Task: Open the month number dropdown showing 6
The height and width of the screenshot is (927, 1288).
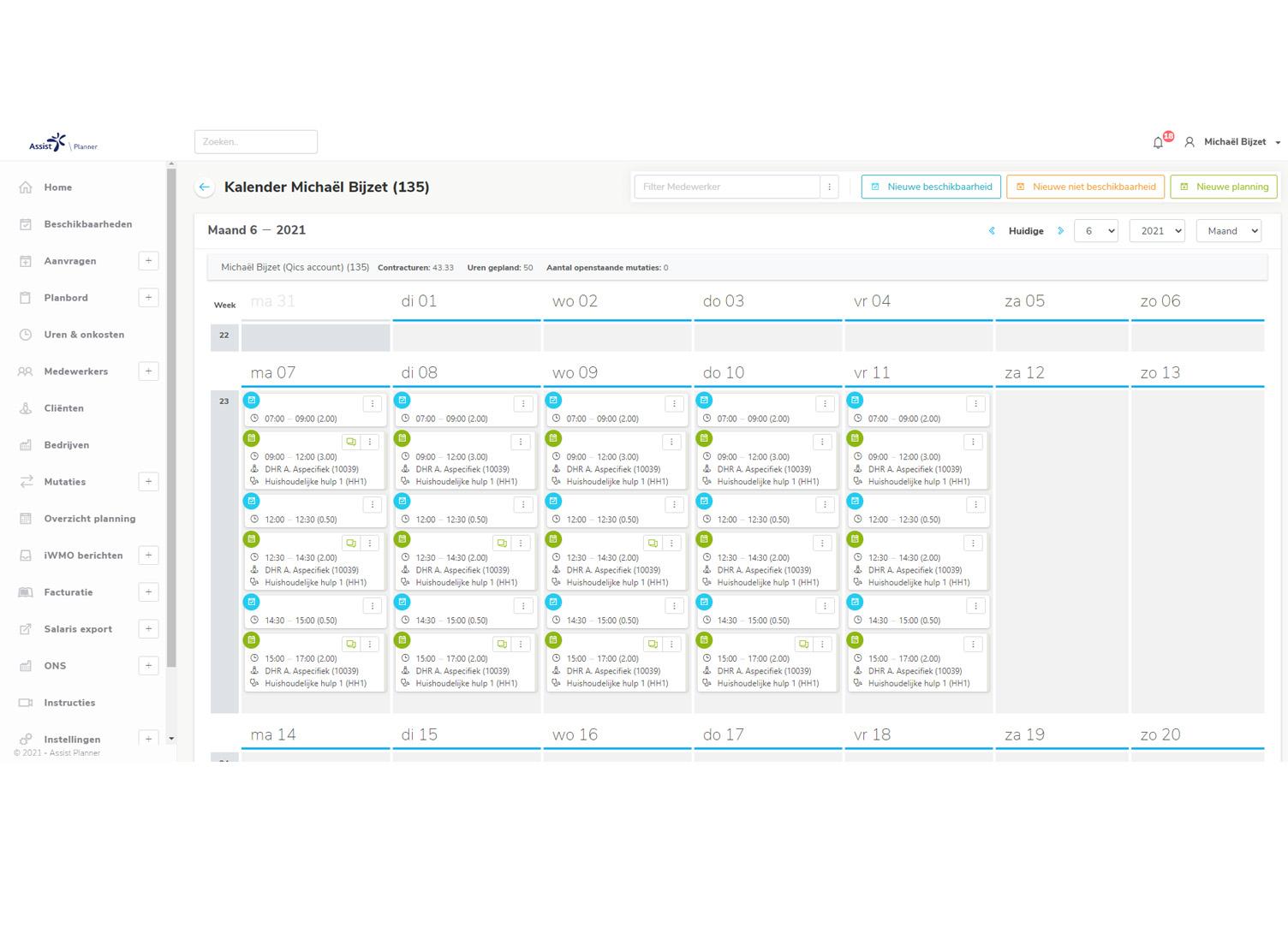Action: click(x=1095, y=231)
